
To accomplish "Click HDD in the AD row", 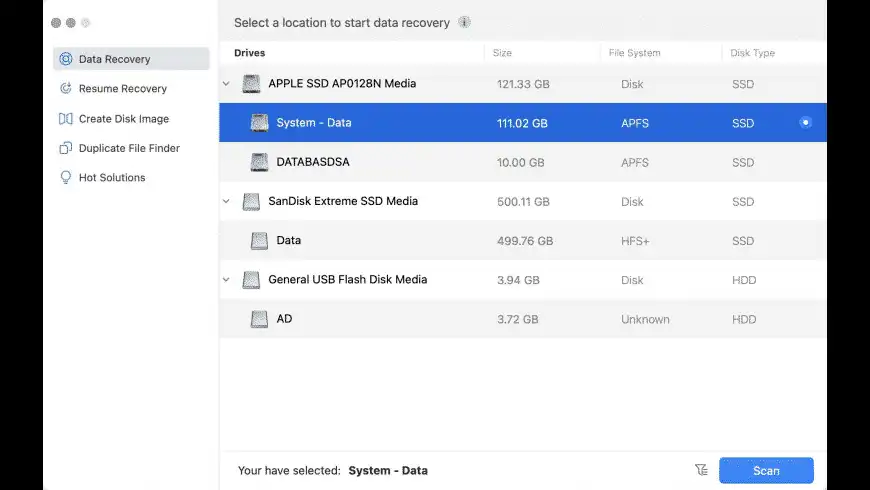I will (x=744, y=320).
